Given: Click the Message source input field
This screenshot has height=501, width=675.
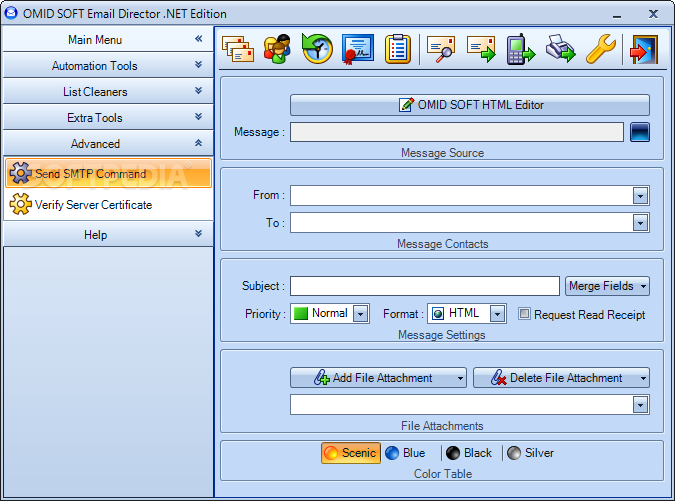Looking at the screenshot, I should point(457,132).
